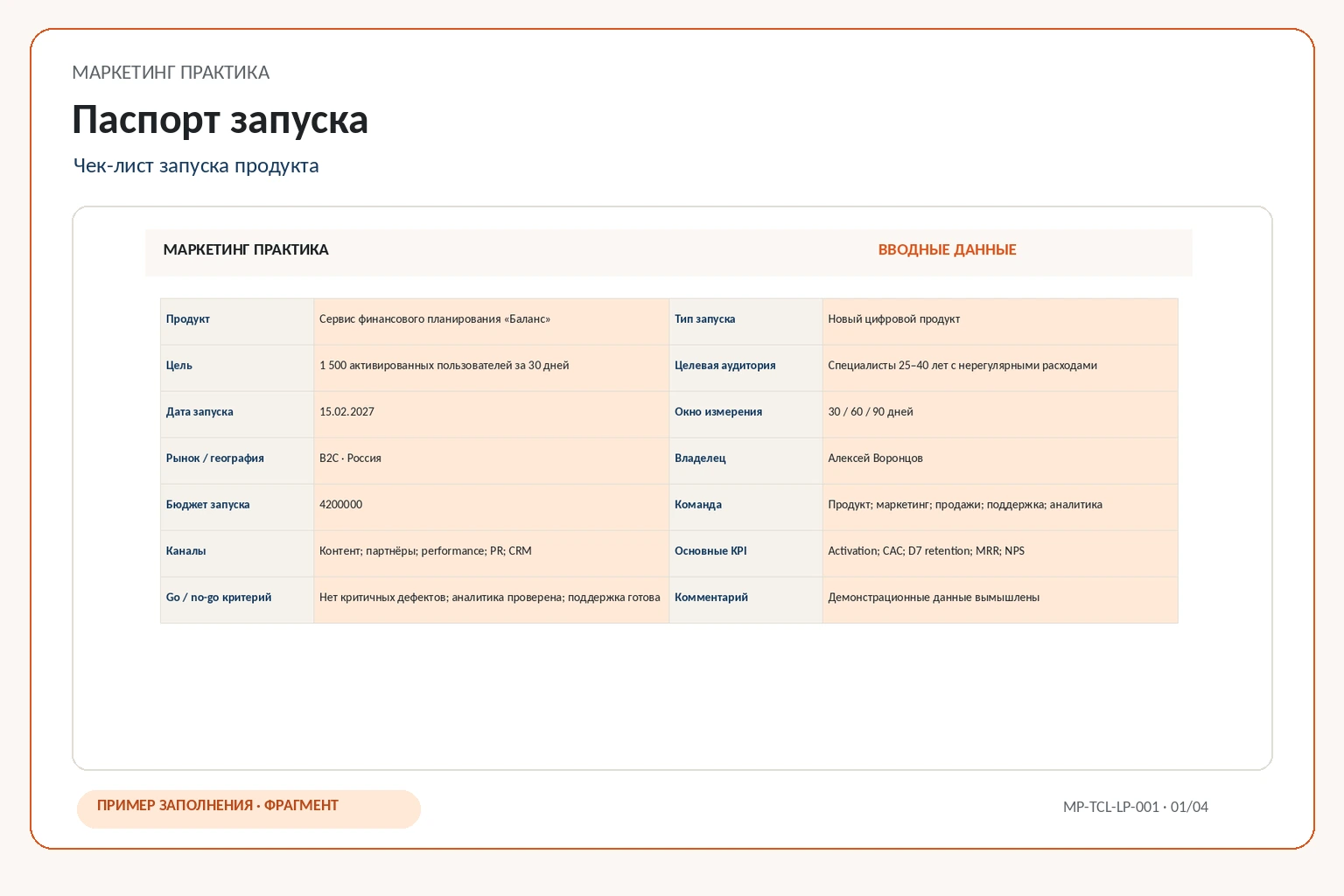The height and width of the screenshot is (896, 1344).
Task: Select the "Продукт" label cell
Action: click(237, 321)
